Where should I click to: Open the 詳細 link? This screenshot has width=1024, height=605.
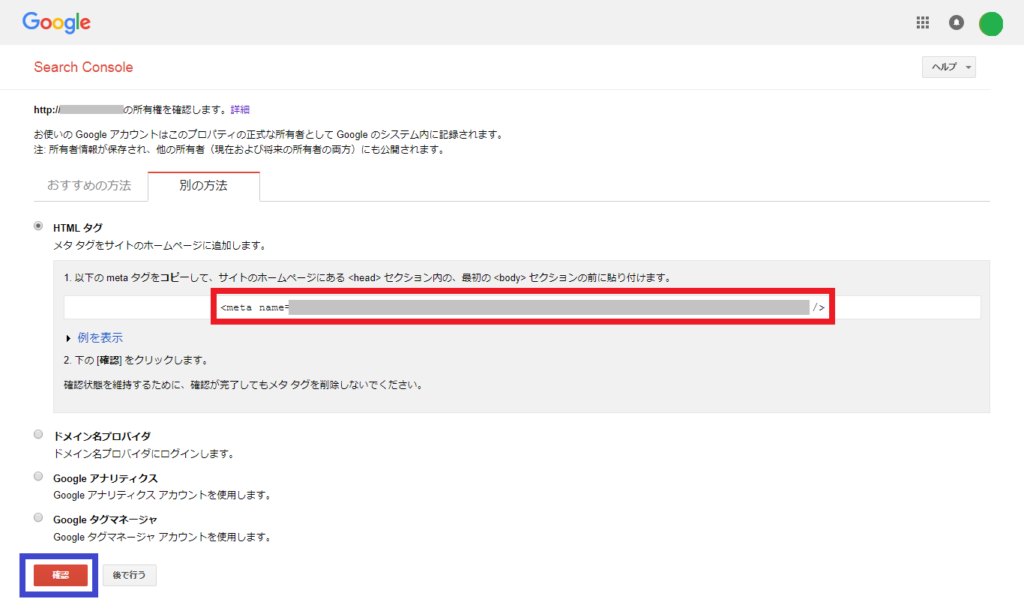[240, 110]
